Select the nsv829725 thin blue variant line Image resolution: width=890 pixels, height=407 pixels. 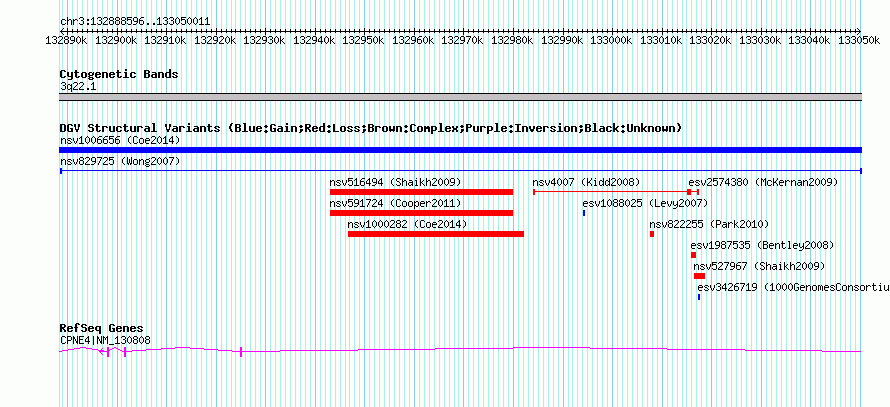[460, 171]
